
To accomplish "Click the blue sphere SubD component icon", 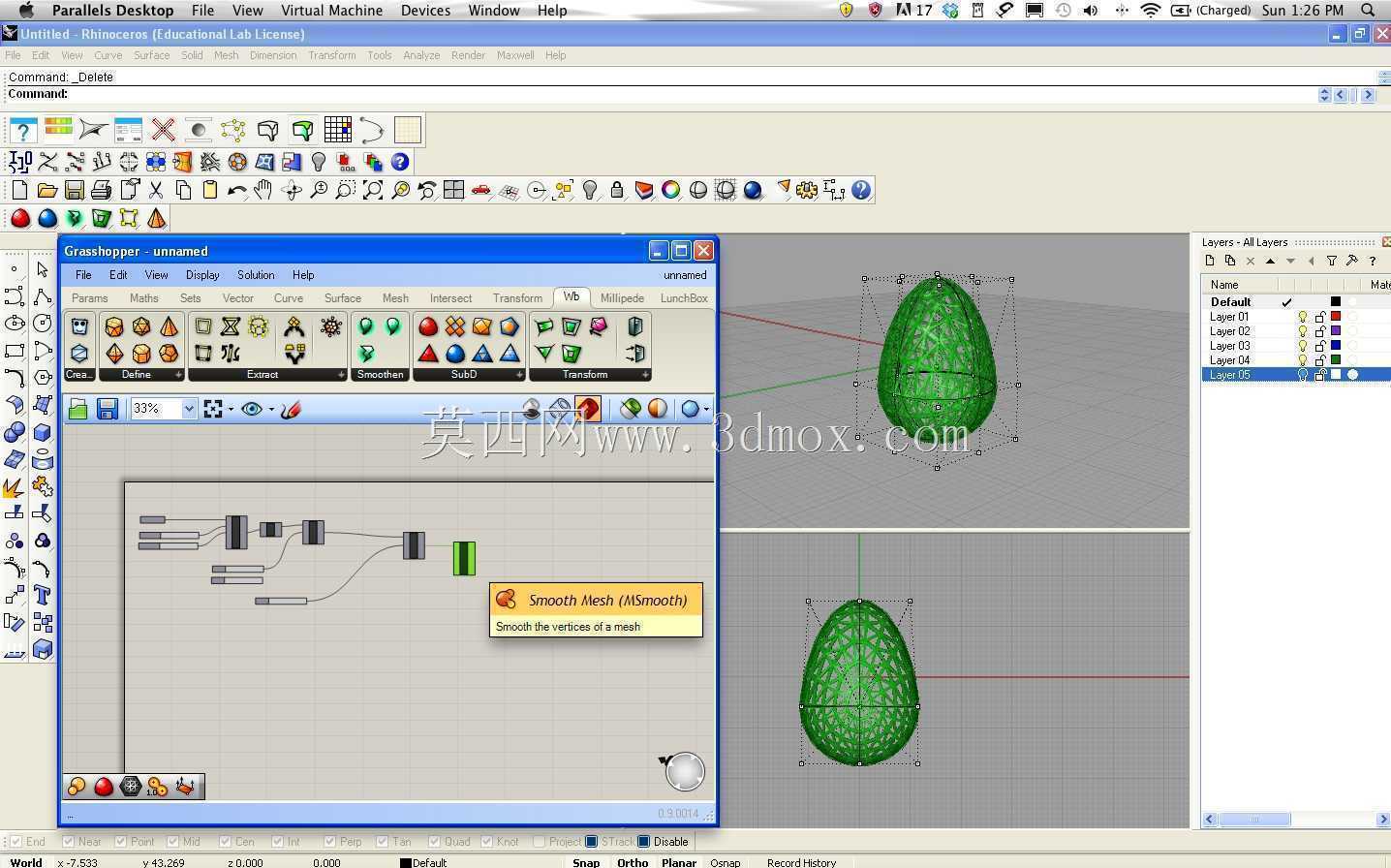I will pyautogui.click(x=455, y=354).
